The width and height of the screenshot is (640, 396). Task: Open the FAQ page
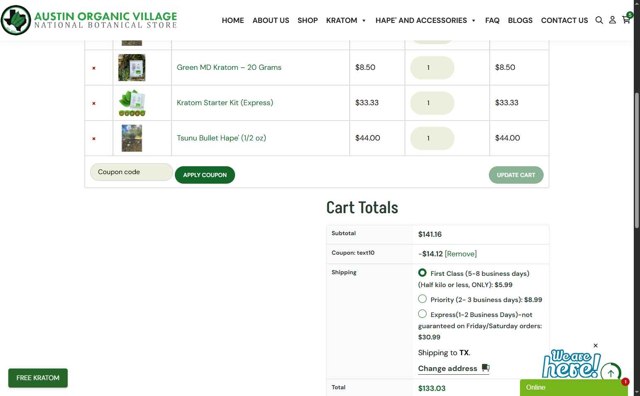492,20
